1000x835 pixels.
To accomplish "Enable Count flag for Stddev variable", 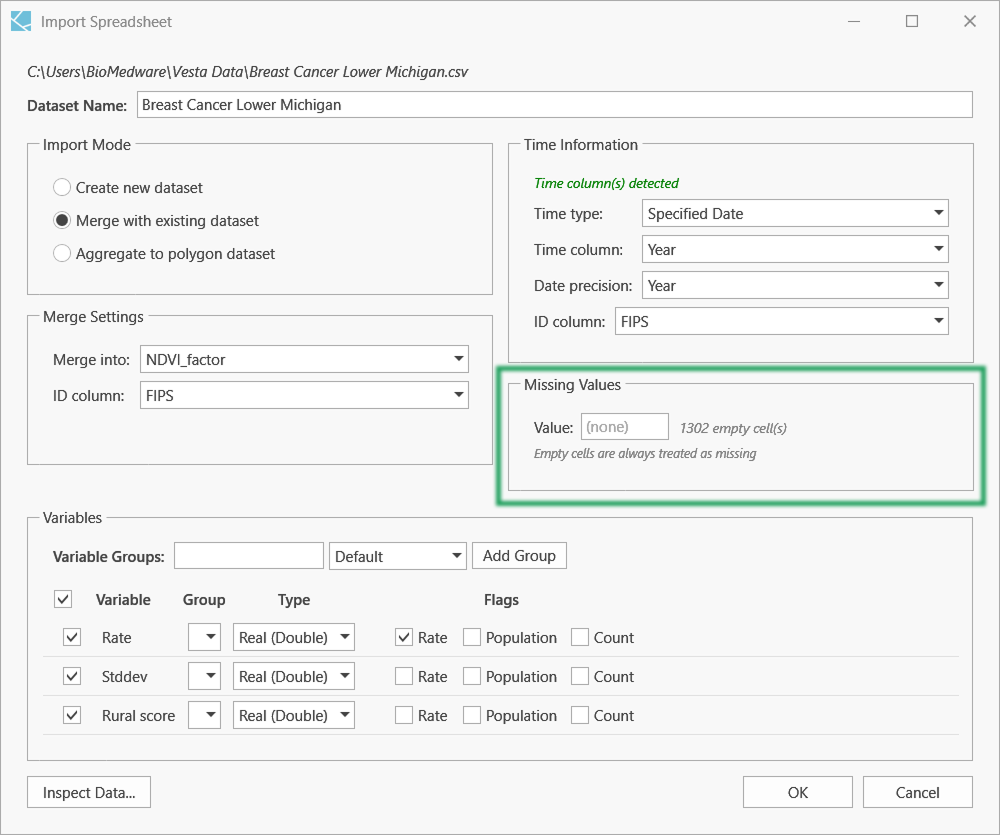I will coord(580,676).
